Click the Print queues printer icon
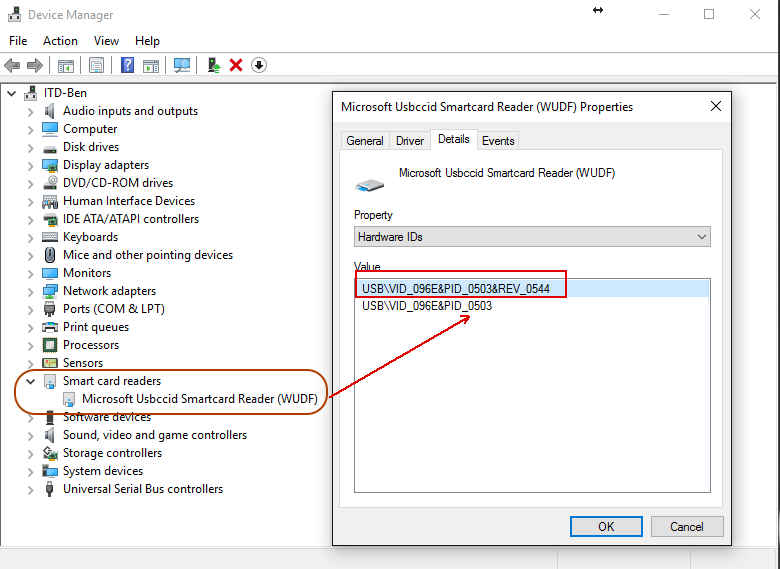 50,327
